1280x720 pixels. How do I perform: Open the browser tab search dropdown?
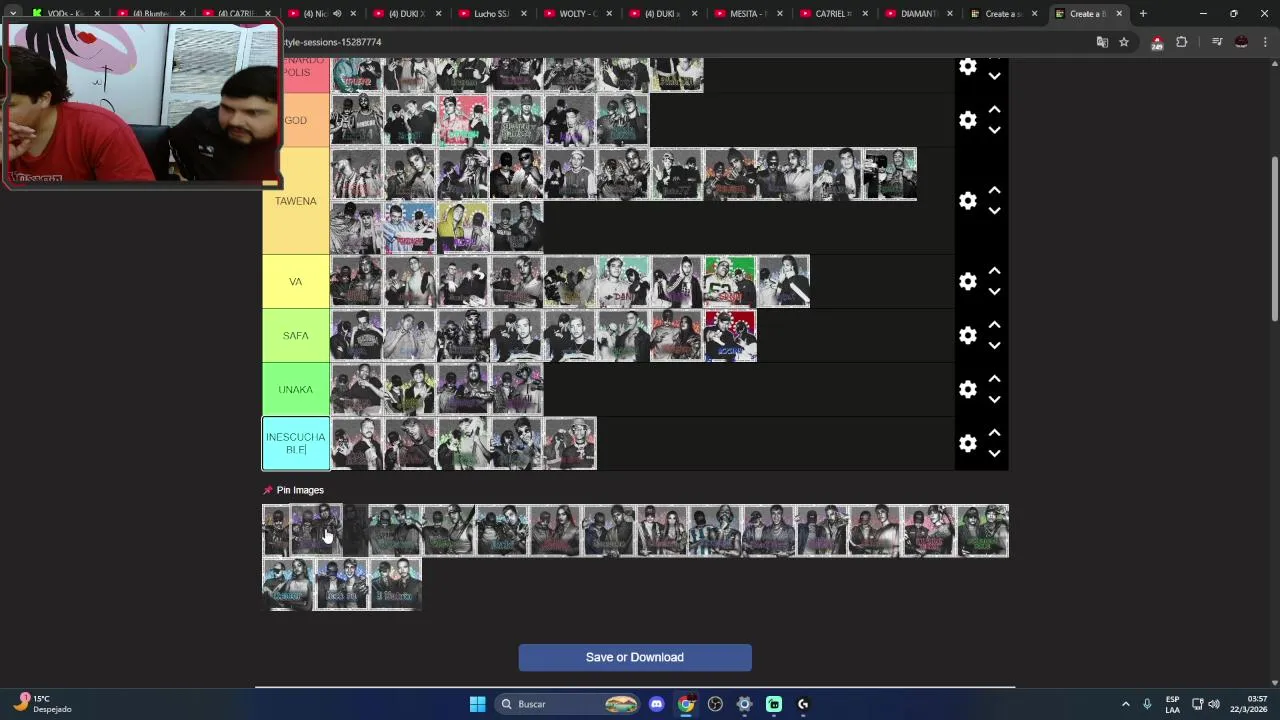click(12, 14)
